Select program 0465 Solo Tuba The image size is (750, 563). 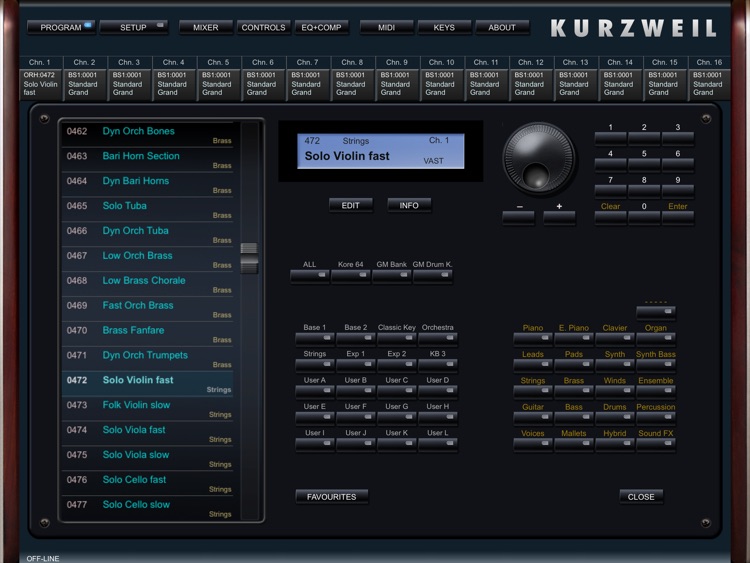pos(147,209)
